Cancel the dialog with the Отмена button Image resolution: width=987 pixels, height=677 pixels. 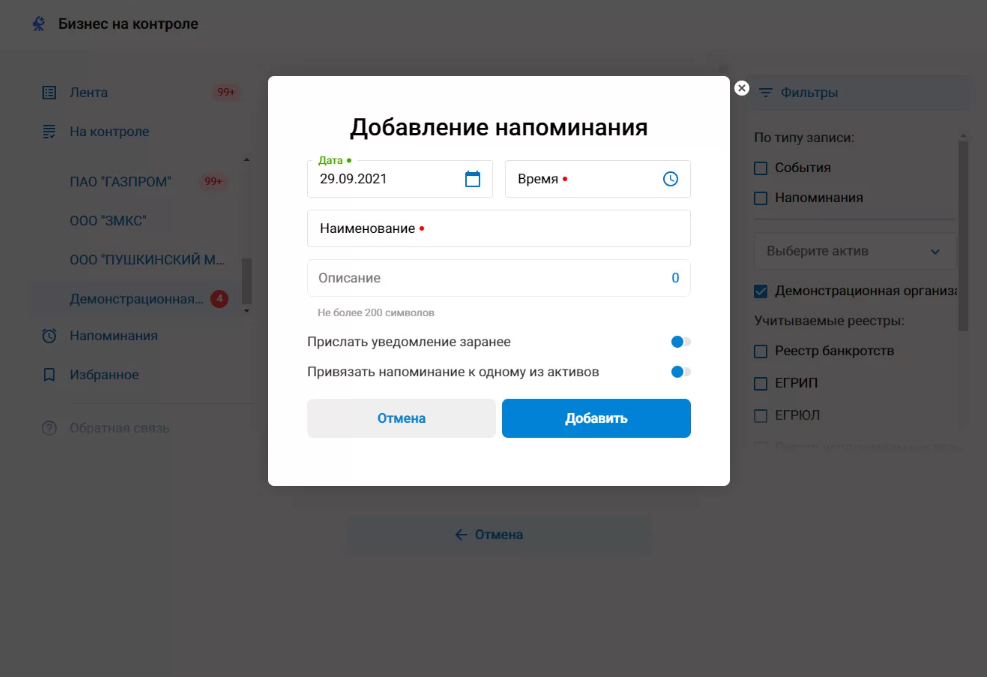tap(401, 417)
